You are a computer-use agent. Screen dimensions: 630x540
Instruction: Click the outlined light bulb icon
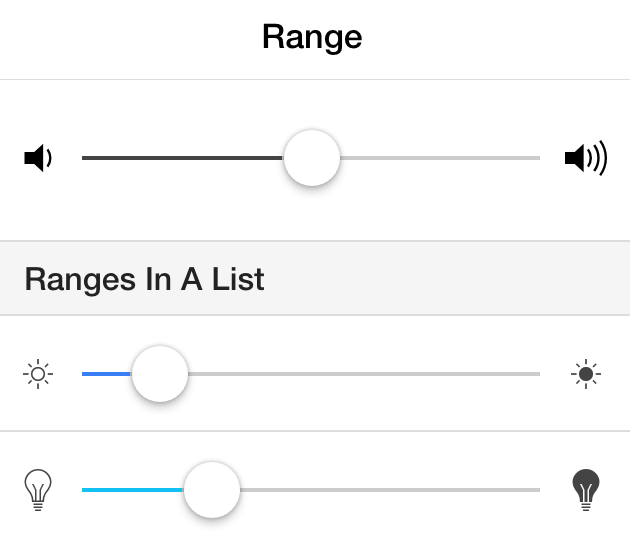pos(38,490)
